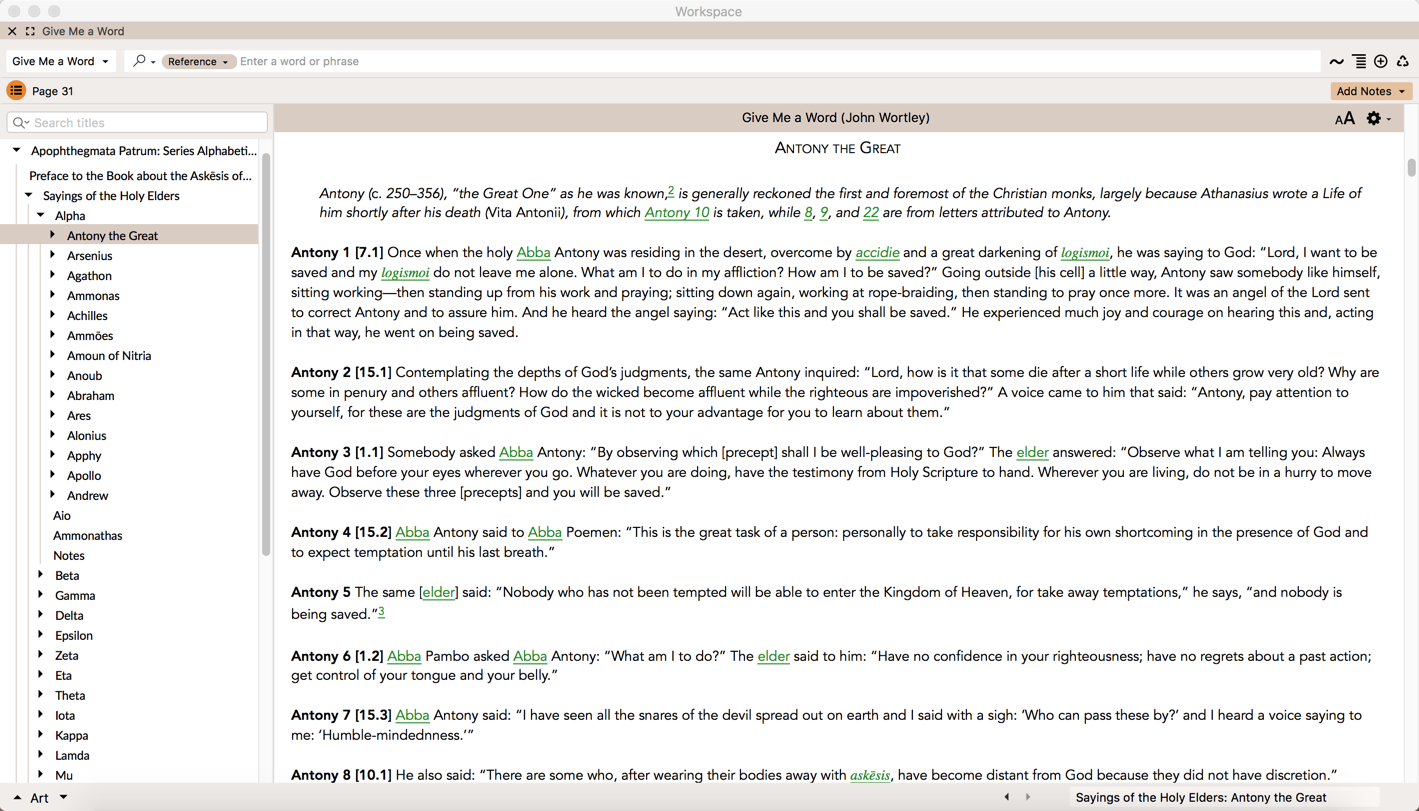
Task: Click the Page 31 label
Action: click(x=53, y=91)
